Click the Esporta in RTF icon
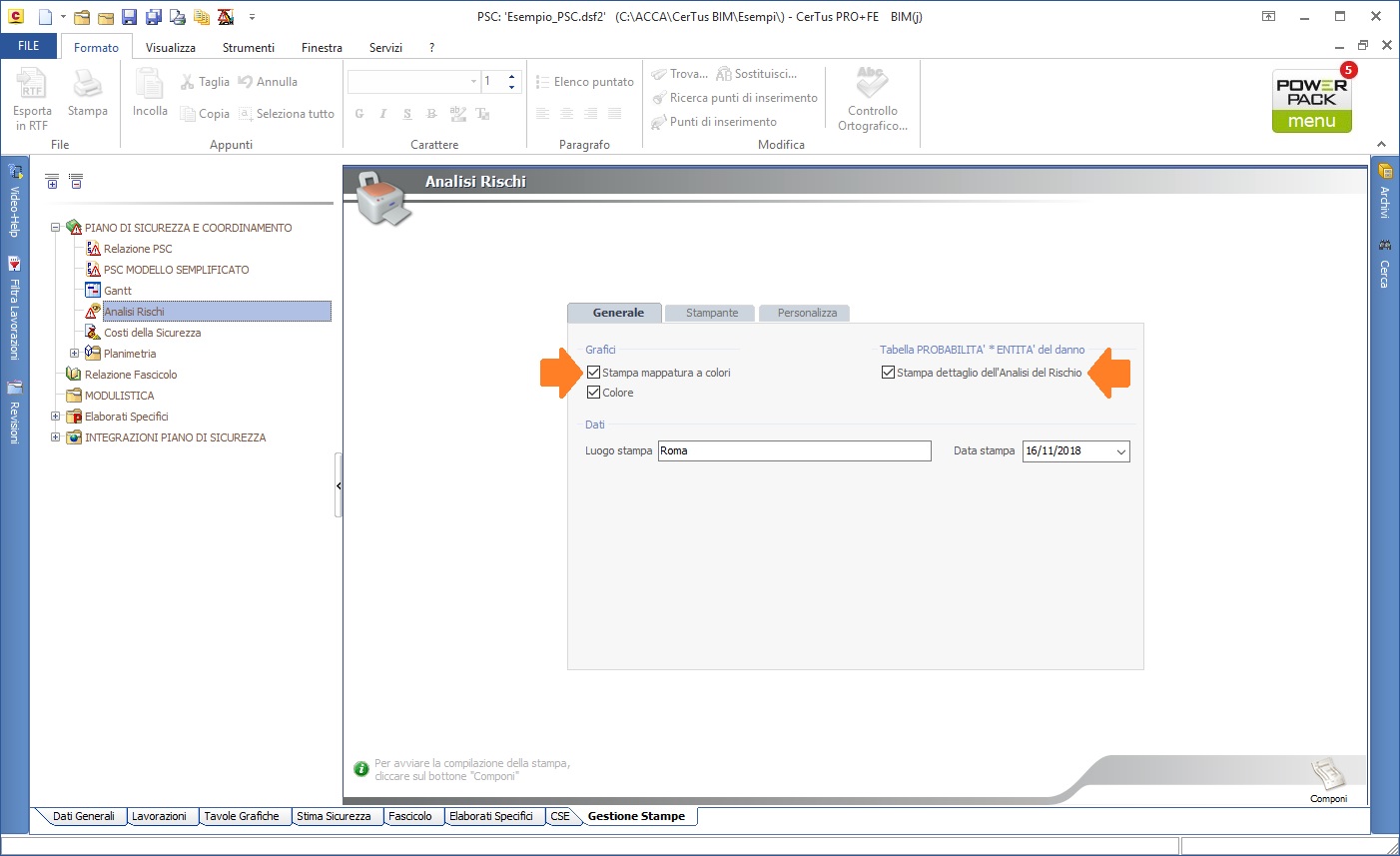This screenshot has height=856, width=1400. point(32,98)
